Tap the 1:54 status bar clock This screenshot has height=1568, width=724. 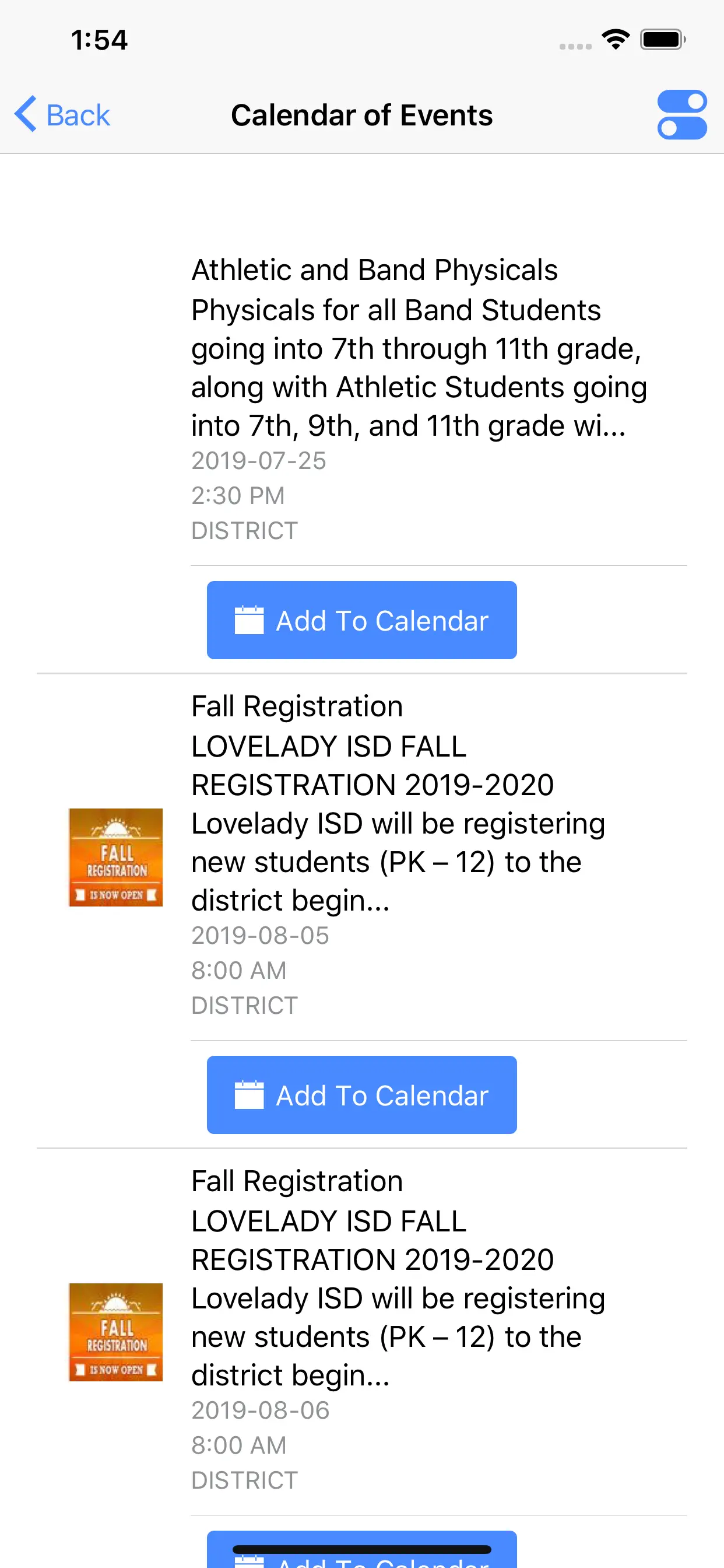tap(99, 40)
